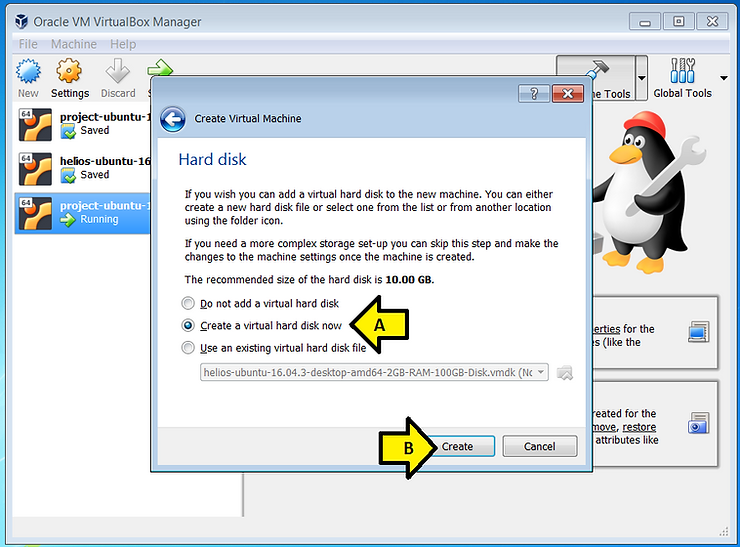Click the Discard toolbar icon
This screenshot has width=740, height=547.
pyautogui.click(x=118, y=78)
